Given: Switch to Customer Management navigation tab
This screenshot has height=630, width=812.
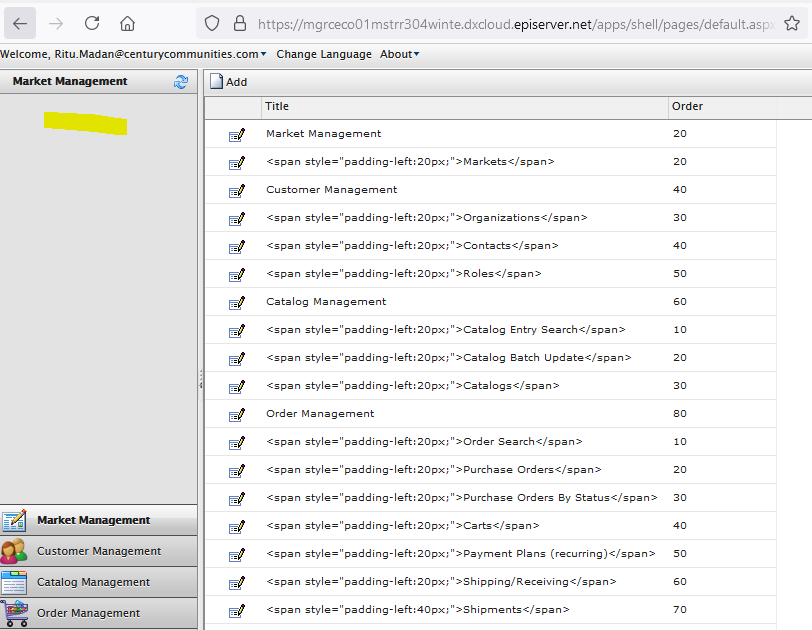Looking at the screenshot, I should (98, 551).
